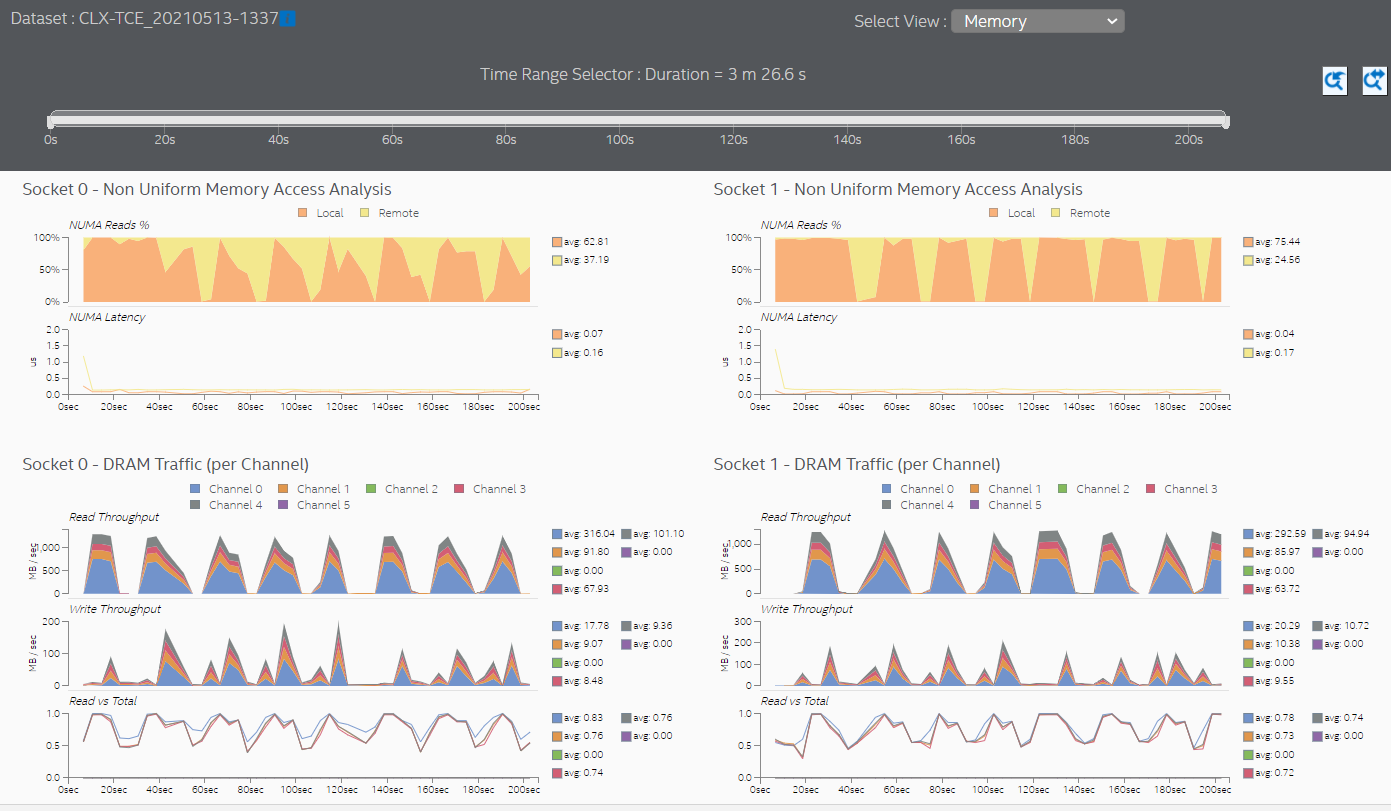Image resolution: width=1391 pixels, height=811 pixels.
Task: Toggle the Local legend swatch in Socket 1 NUMA
Action: (x=993, y=213)
